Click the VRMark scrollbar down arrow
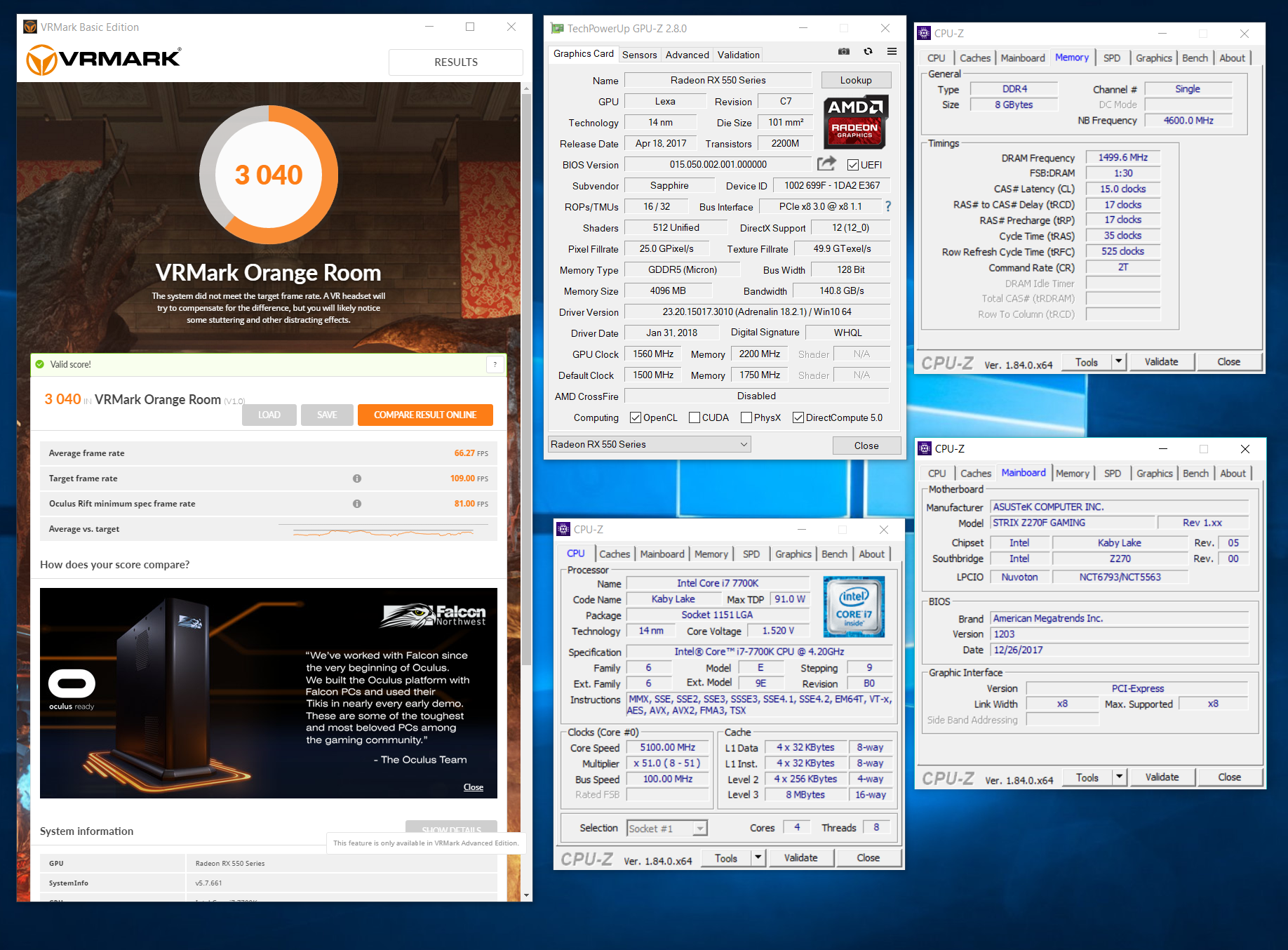This screenshot has width=1288, height=950. pyautogui.click(x=526, y=895)
